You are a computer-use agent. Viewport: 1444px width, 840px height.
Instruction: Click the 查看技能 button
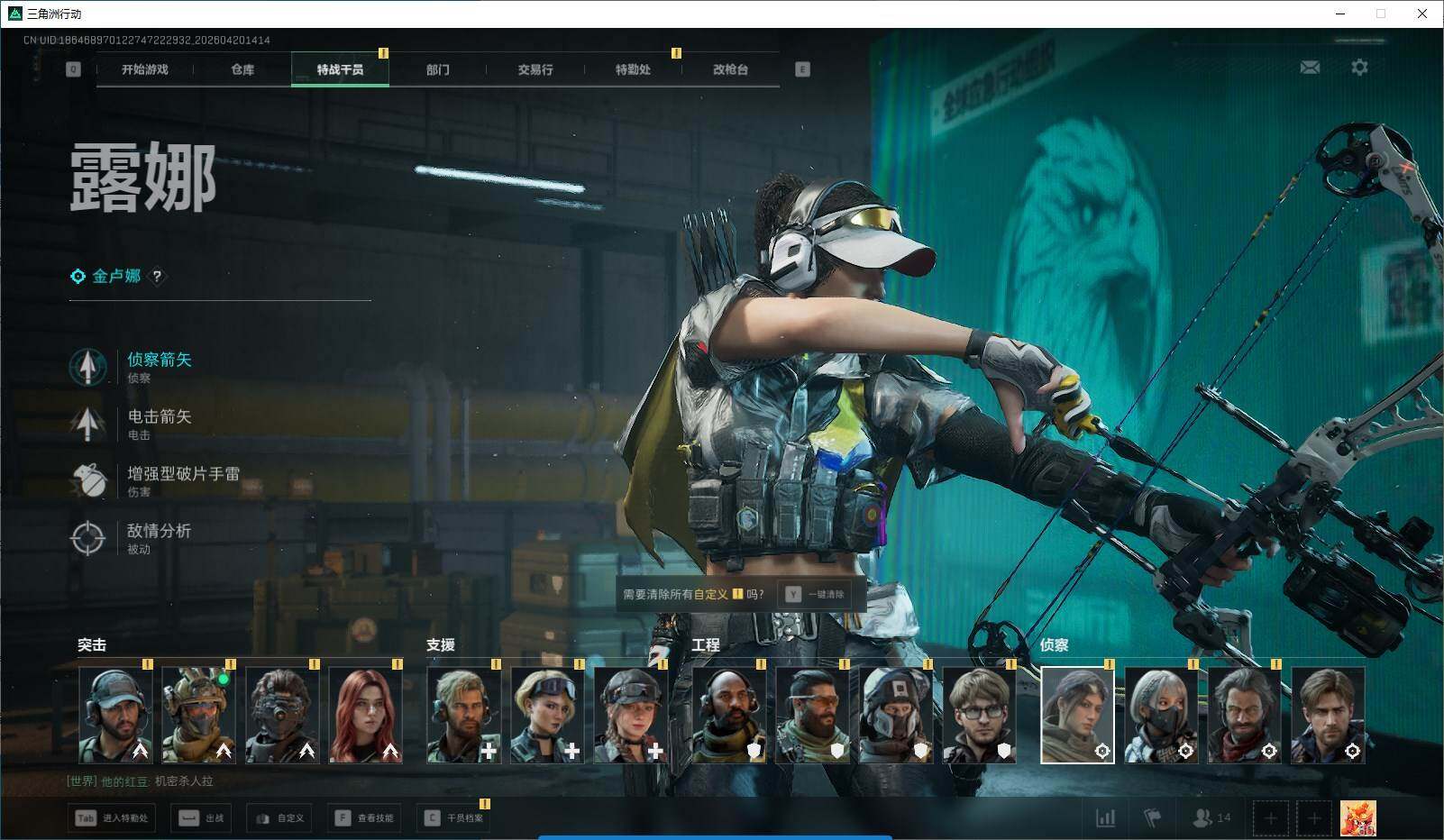pyautogui.click(x=365, y=818)
